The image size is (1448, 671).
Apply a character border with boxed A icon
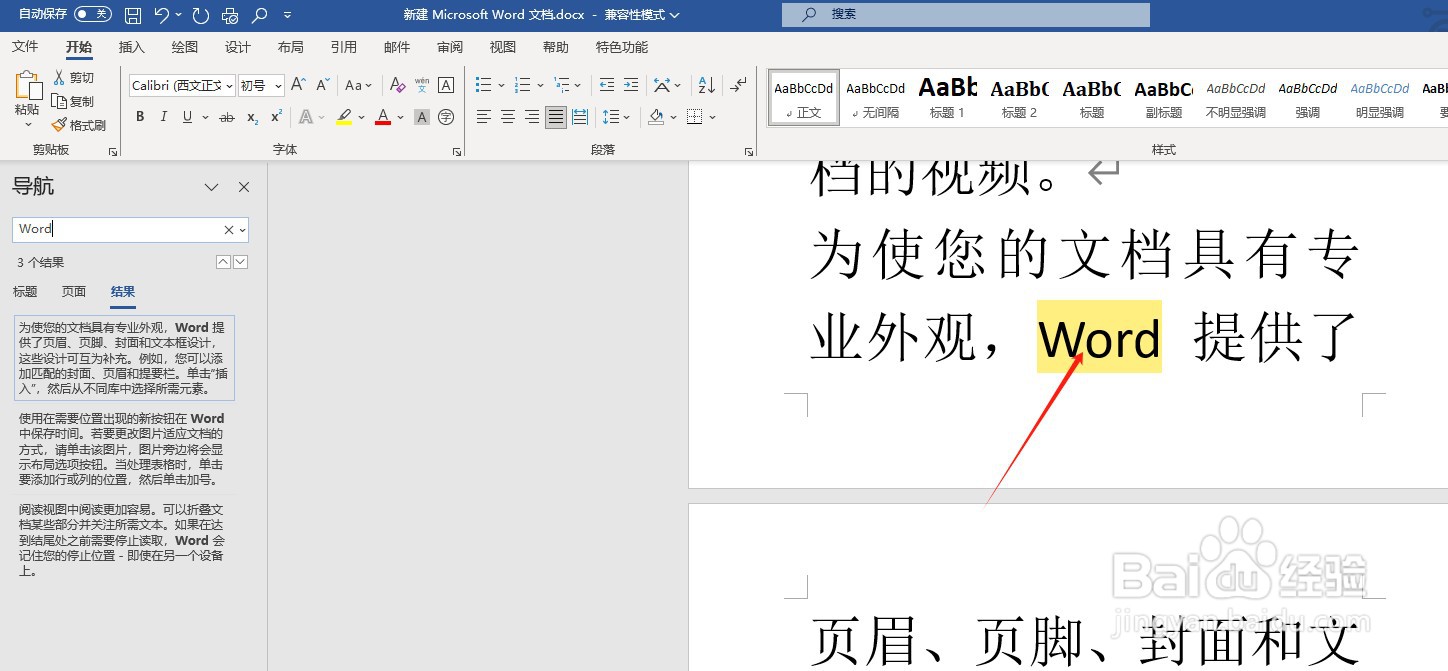[x=446, y=86]
